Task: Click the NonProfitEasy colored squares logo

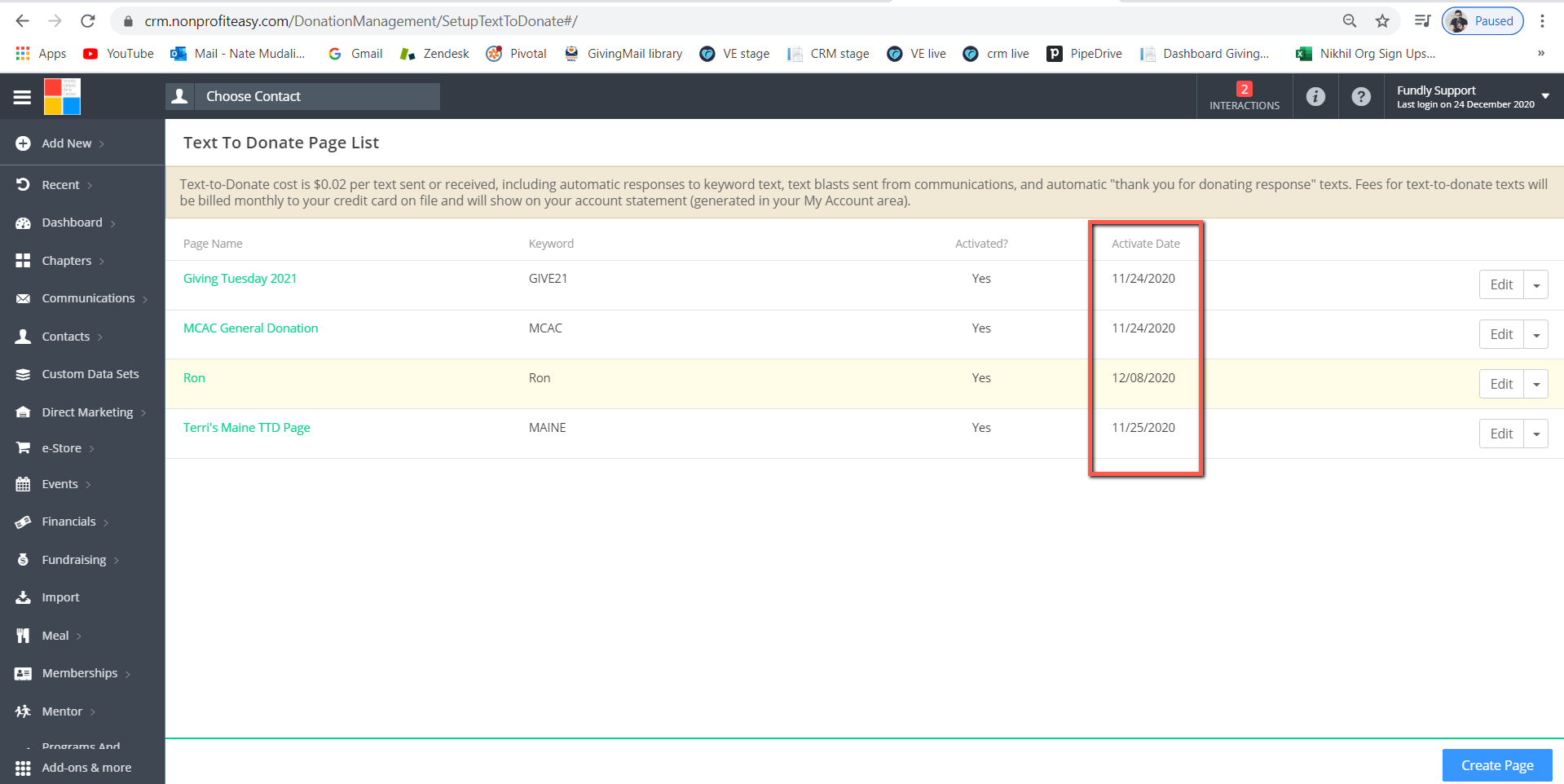Action: (62, 96)
